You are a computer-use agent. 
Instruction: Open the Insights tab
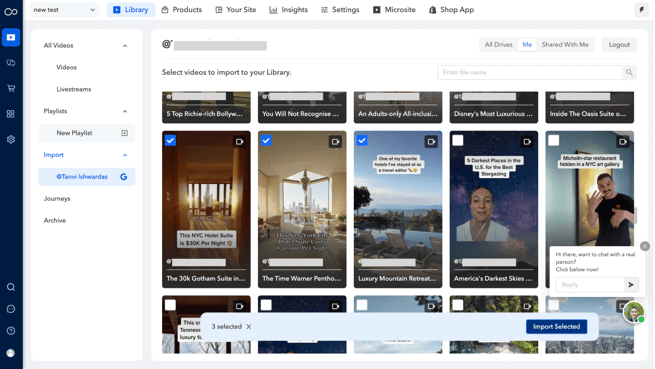[x=289, y=10]
